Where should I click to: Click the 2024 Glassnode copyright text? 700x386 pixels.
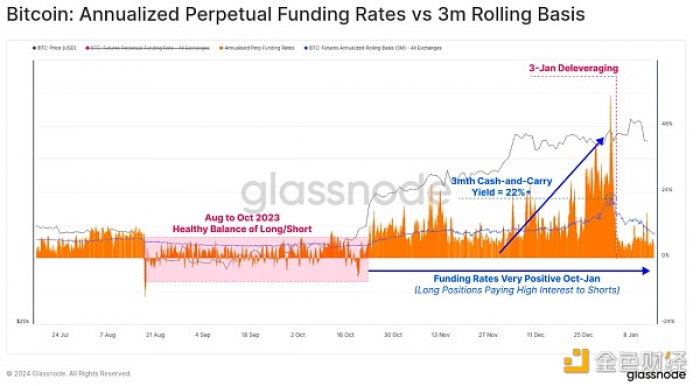pos(68,374)
